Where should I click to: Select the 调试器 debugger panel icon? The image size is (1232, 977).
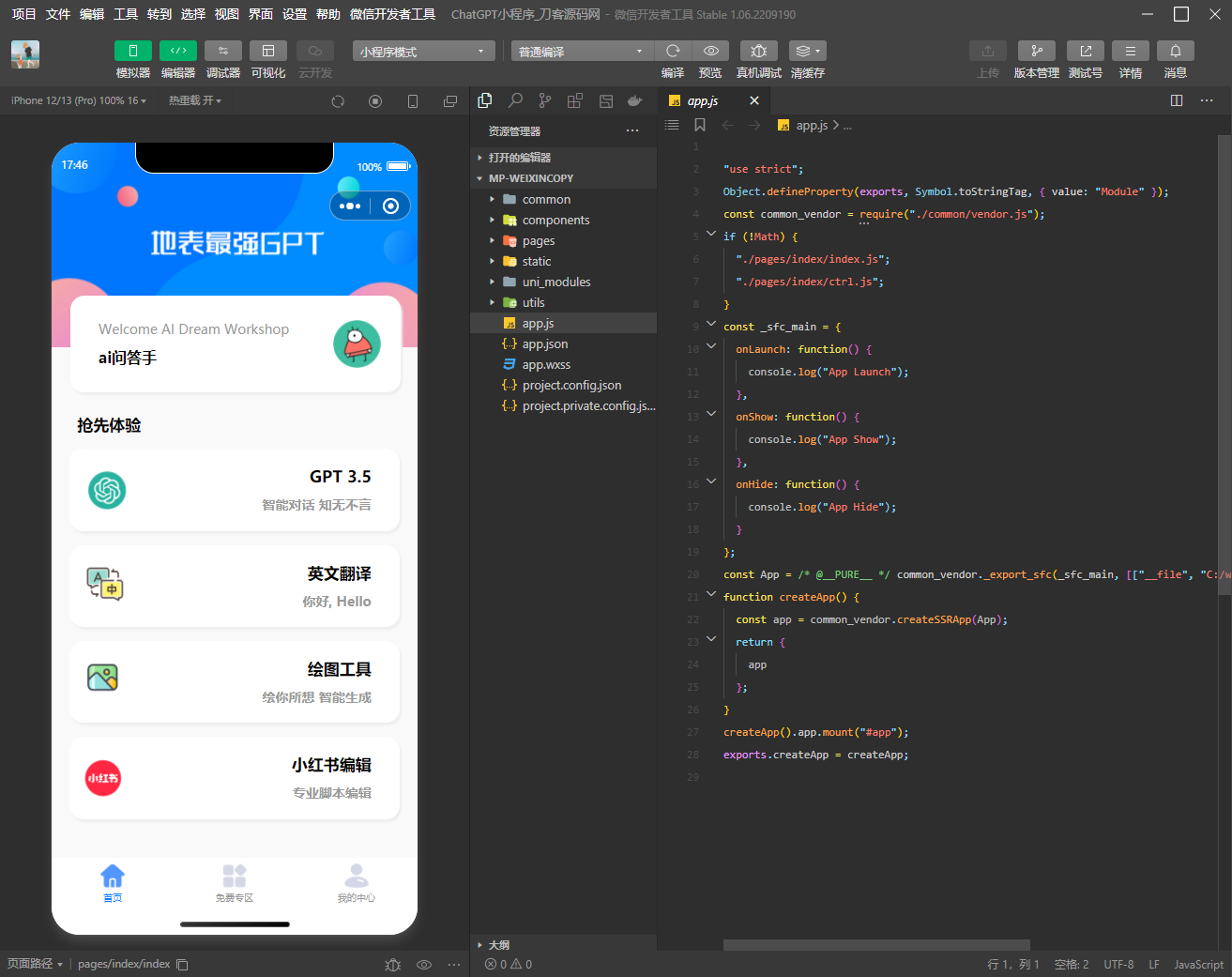pyautogui.click(x=222, y=50)
